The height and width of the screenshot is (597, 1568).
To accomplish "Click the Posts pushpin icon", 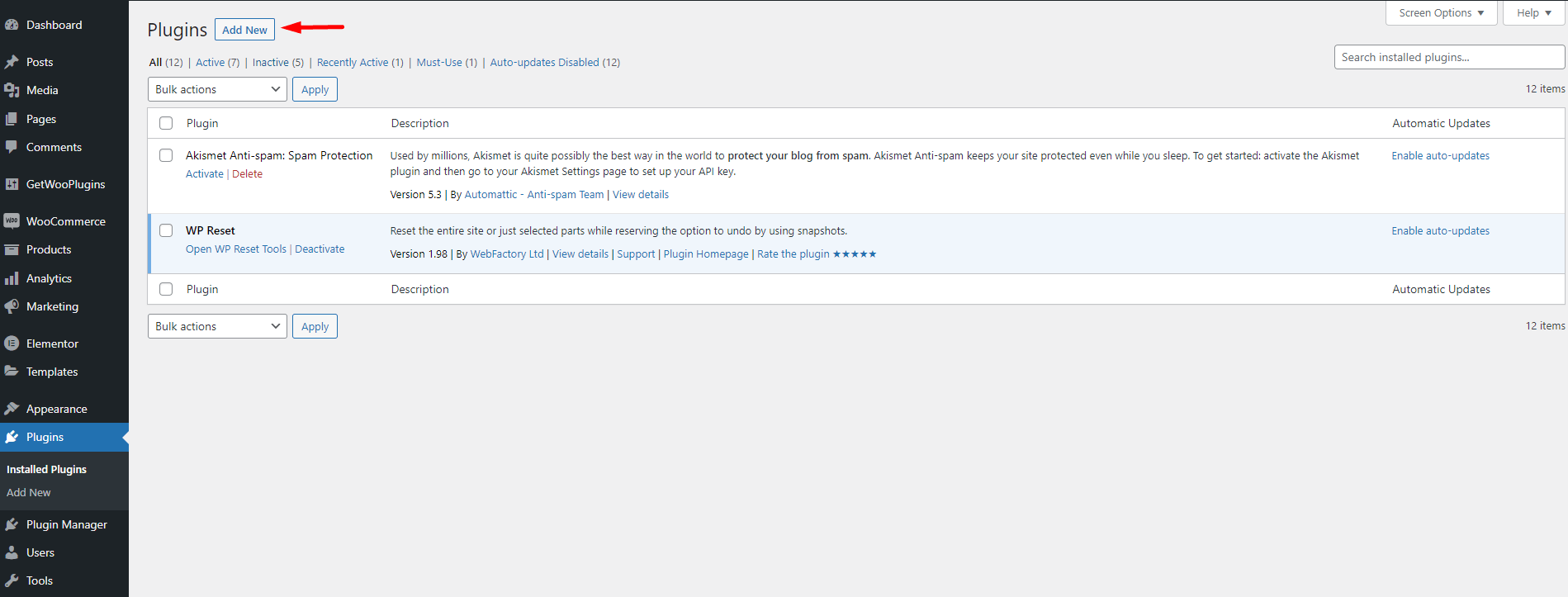I will [x=12, y=62].
